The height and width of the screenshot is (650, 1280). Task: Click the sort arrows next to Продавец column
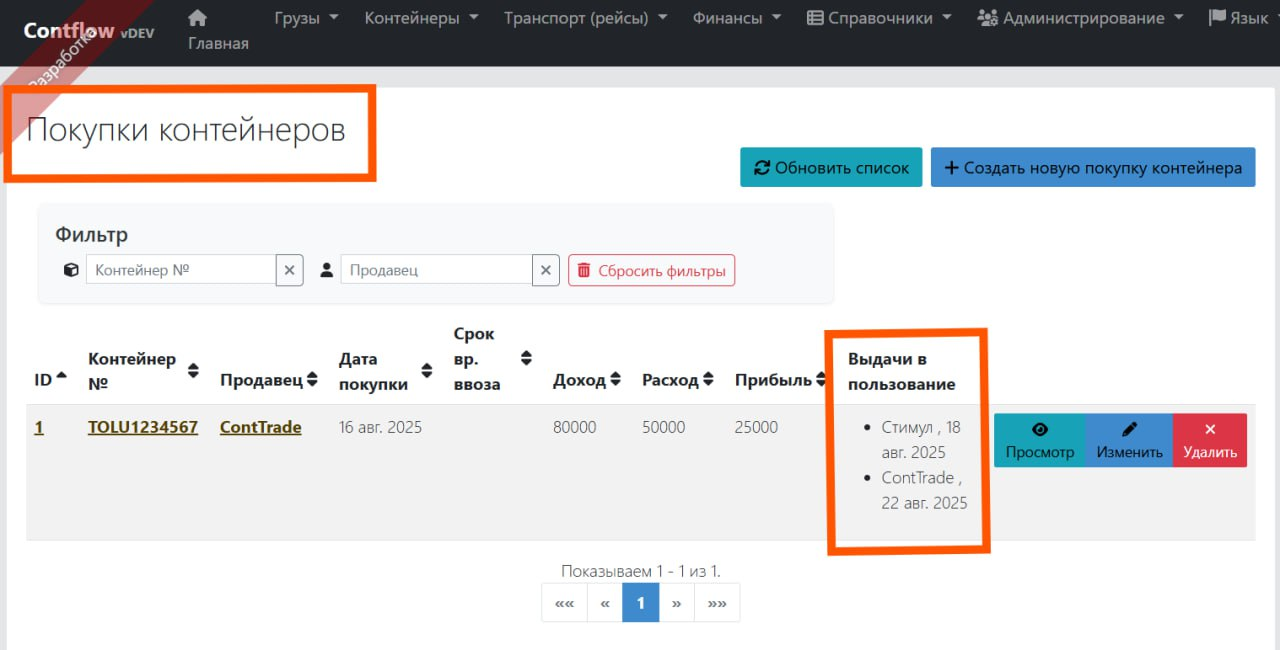point(312,380)
